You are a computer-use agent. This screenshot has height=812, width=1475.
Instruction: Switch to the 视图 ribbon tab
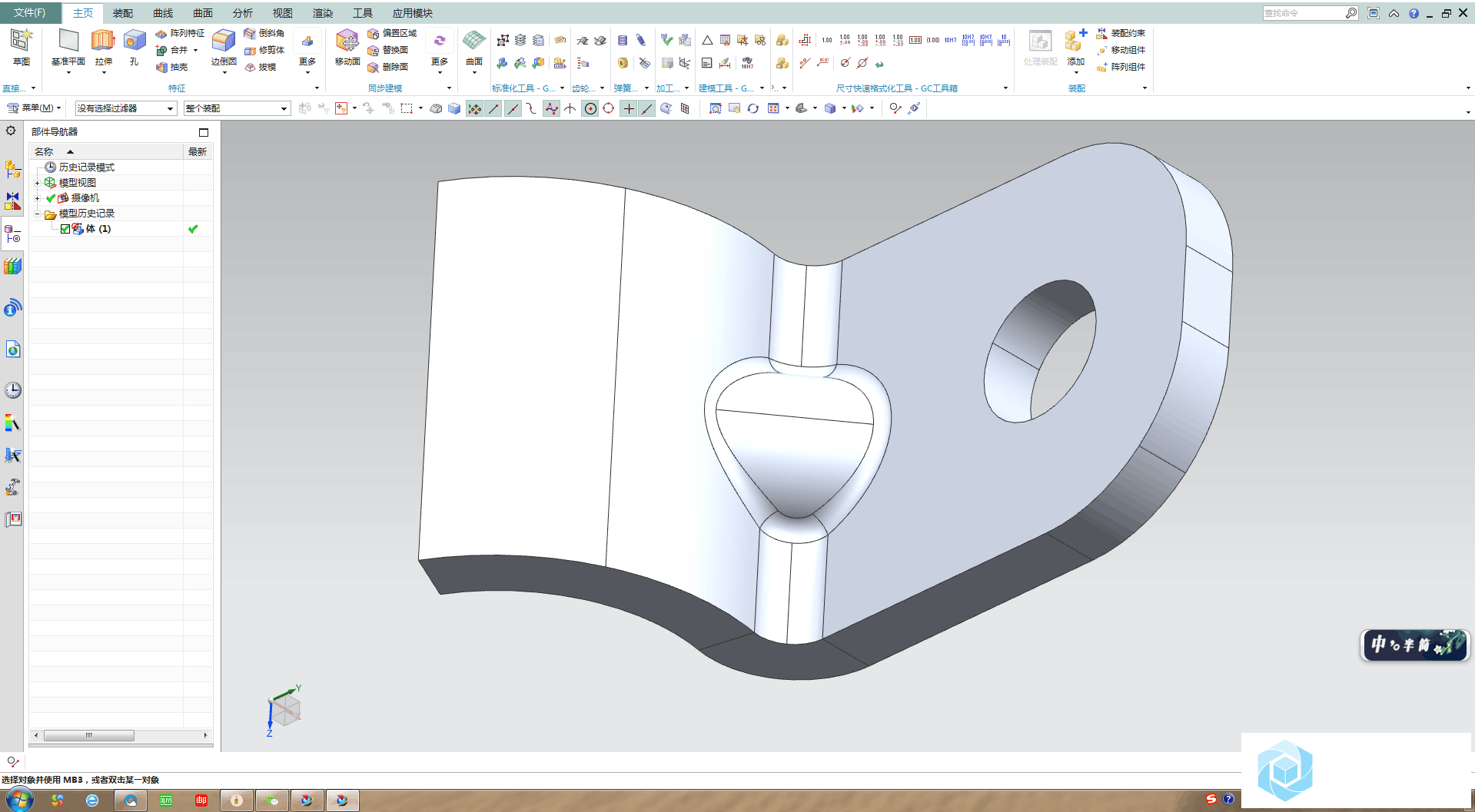[283, 13]
